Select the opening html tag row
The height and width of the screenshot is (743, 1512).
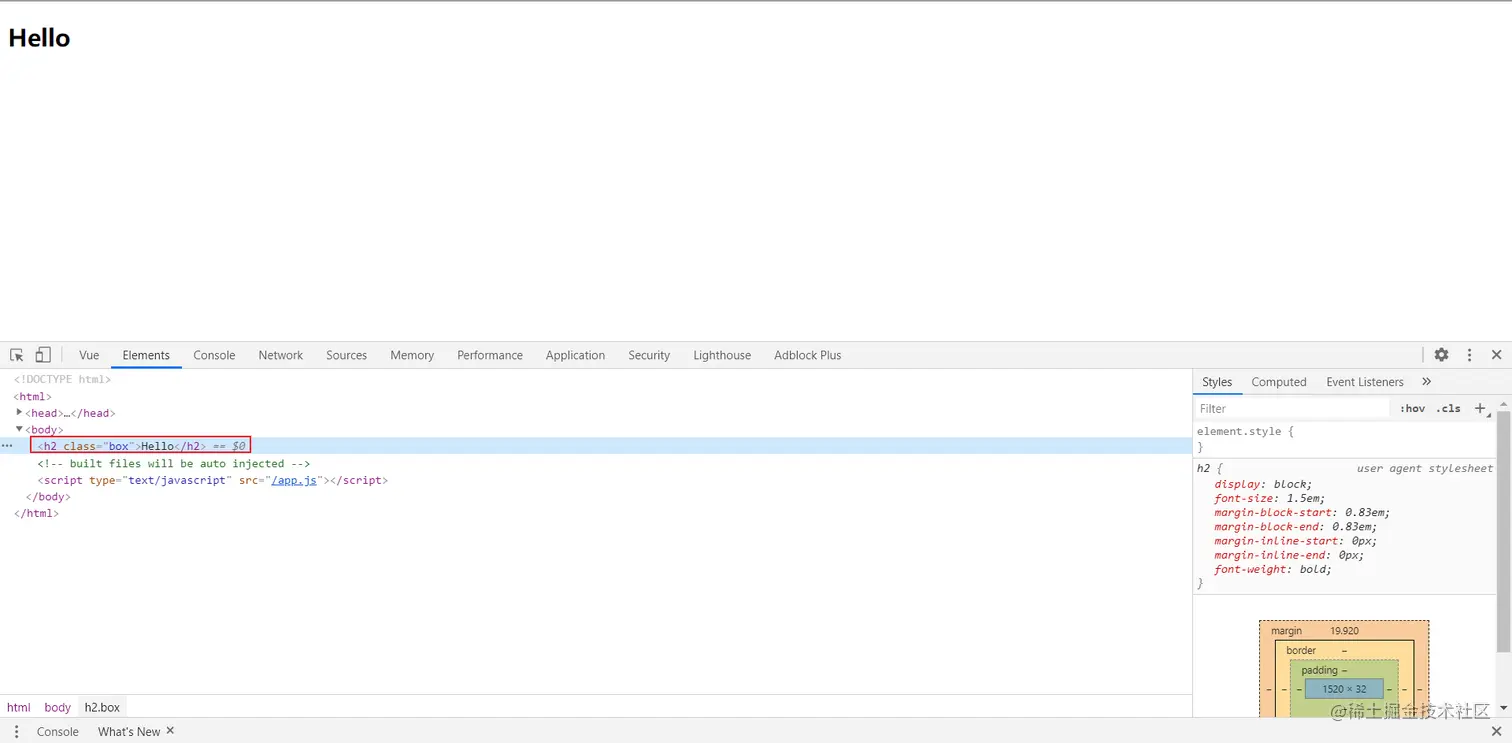pyautogui.click(x=32, y=396)
